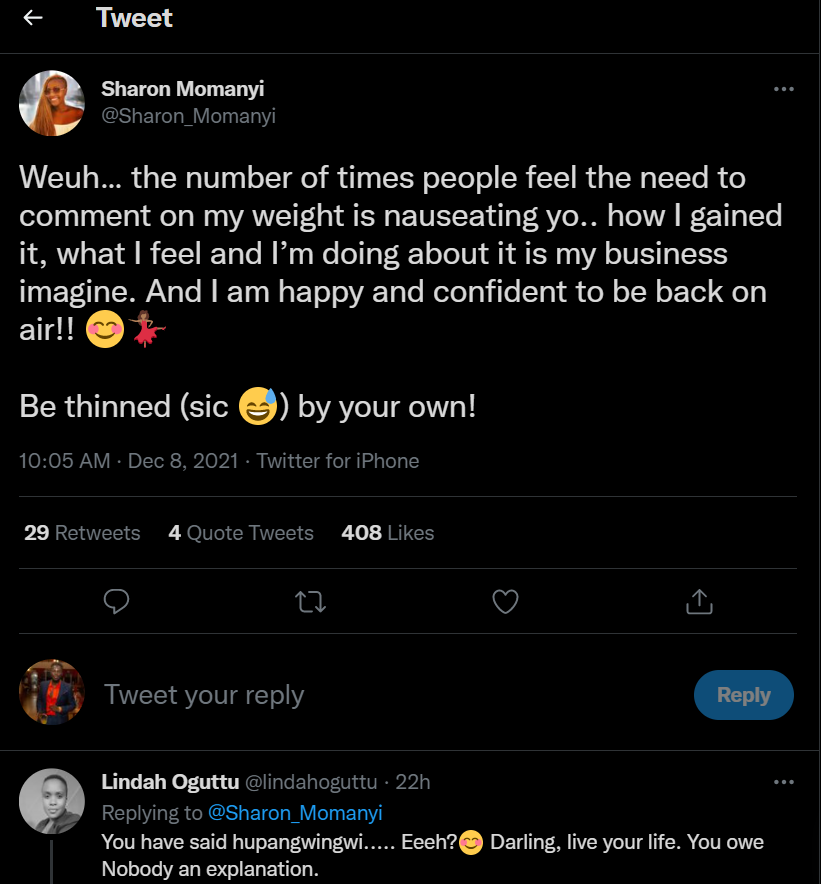Open the @Sharon_Momanyi mention in the reply

[295, 813]
